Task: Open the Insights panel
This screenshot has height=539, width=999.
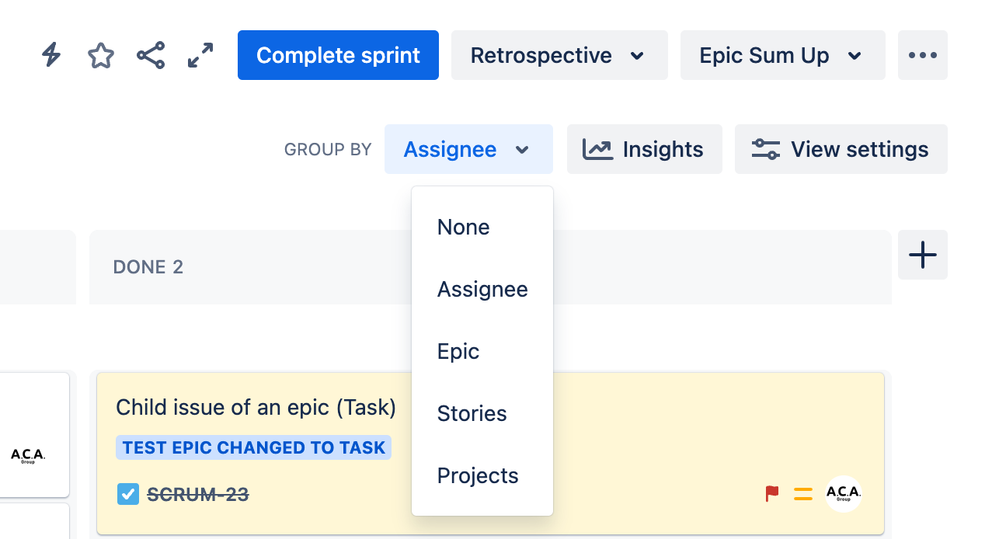Action: [644, 149]
